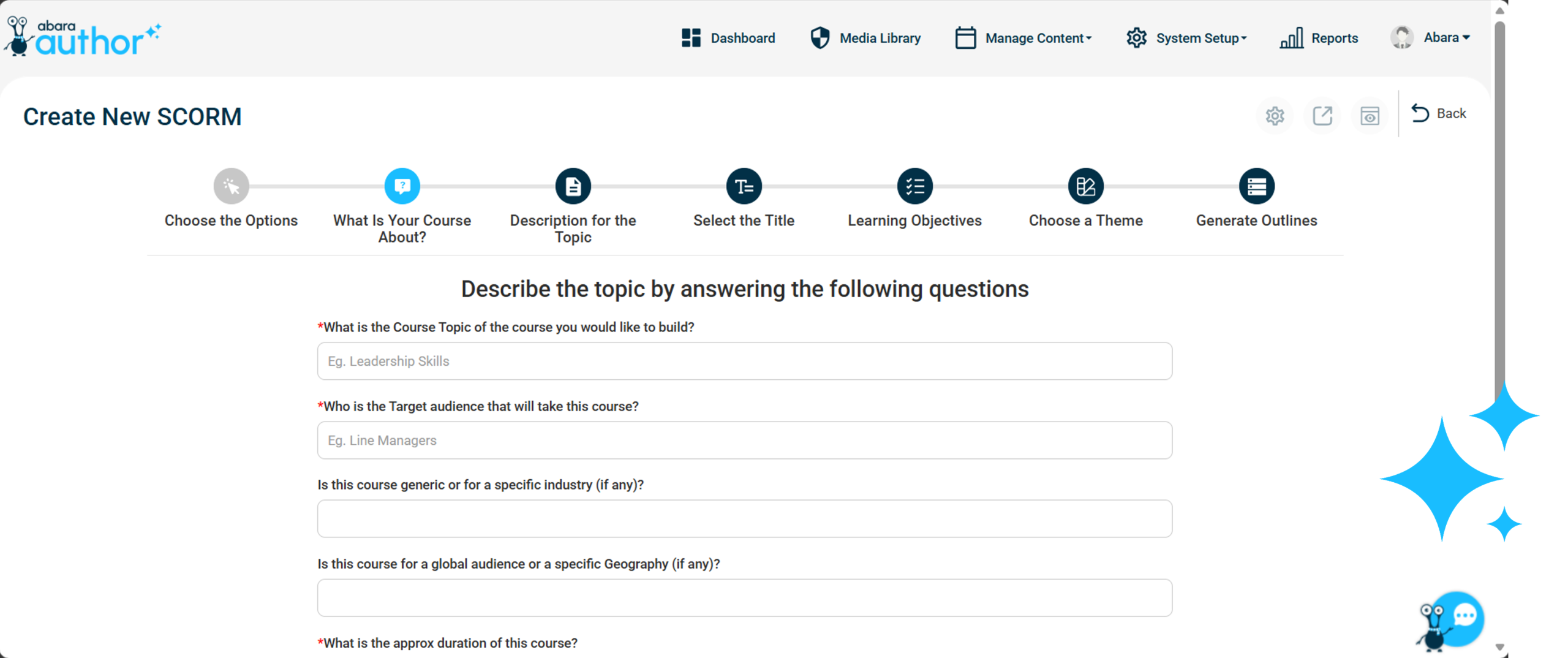Click the scrollbar up arrow
This screenshot has height=658, width=1568.
click(1499, 10)
